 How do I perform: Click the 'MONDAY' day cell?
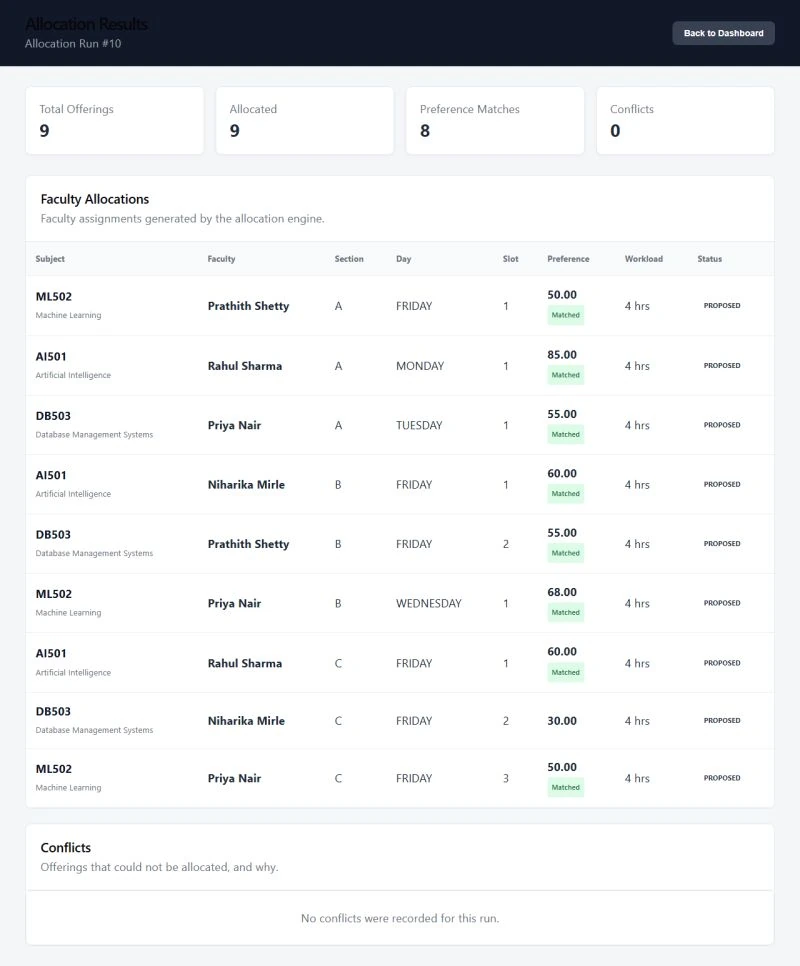[x=419, y=366]
